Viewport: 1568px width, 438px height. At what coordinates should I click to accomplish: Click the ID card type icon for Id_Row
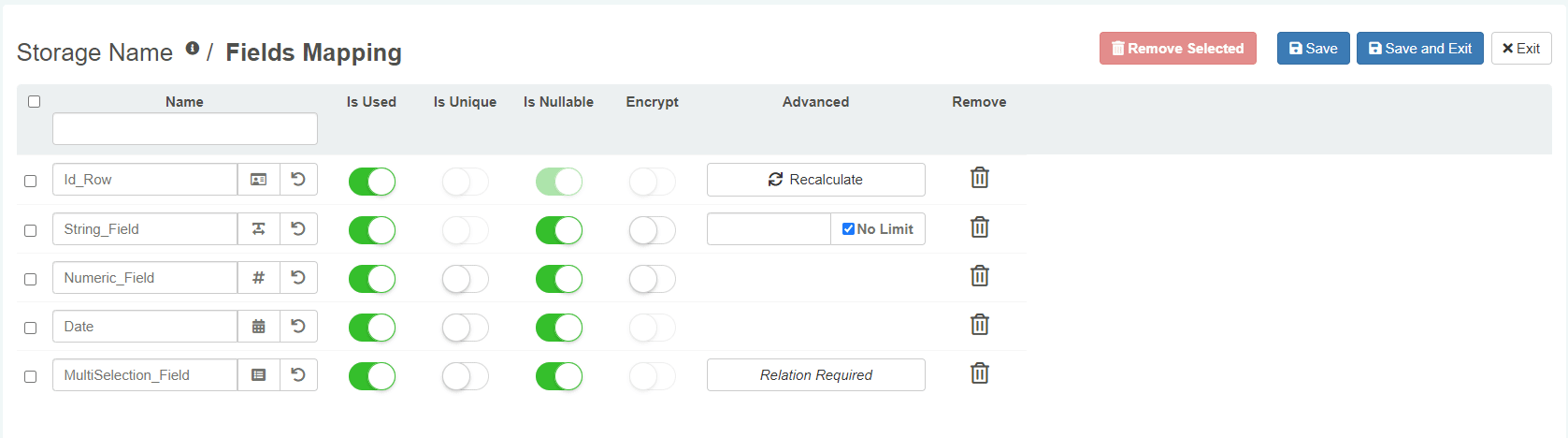pyautogui.click(x=259, y=180)
